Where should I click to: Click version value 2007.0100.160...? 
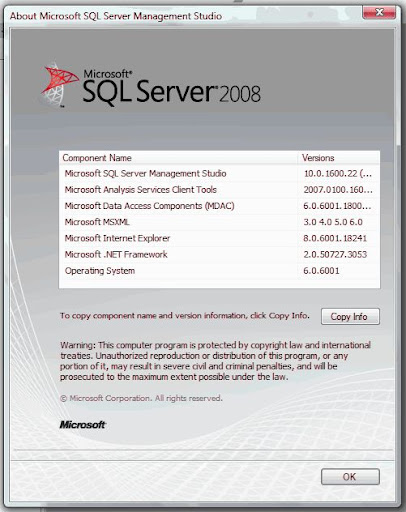coord(338,190)
